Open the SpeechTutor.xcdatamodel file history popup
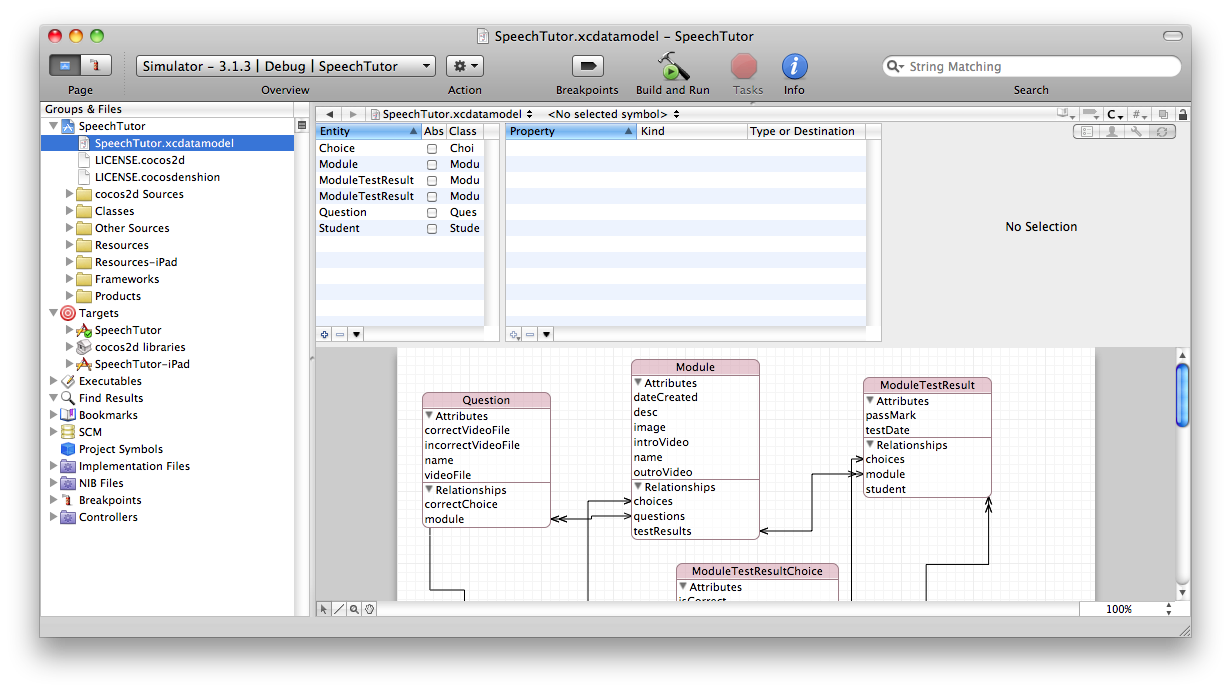 [x=451, y=114]
